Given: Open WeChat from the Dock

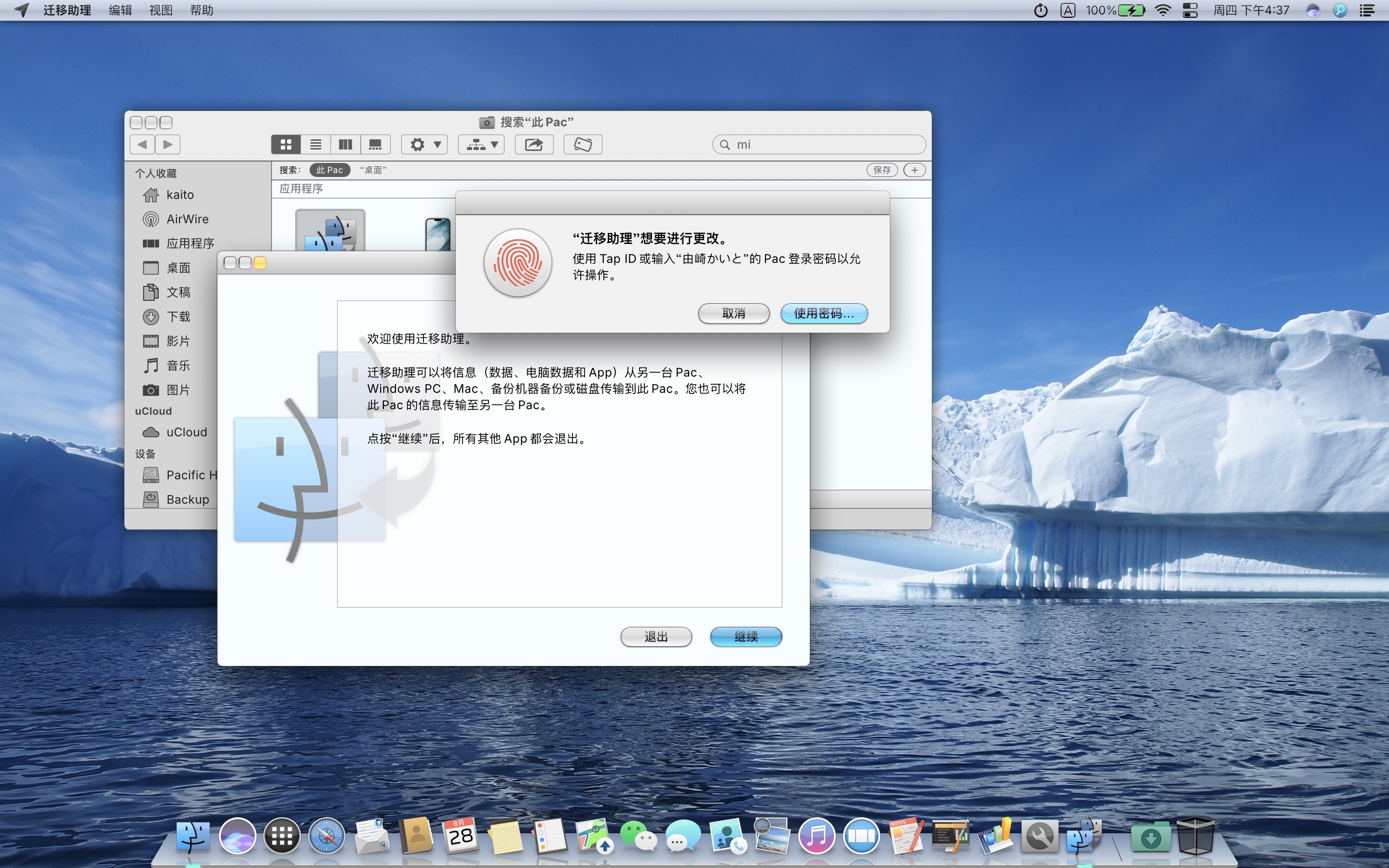Looking at the screenshot, I should point(639,837).
